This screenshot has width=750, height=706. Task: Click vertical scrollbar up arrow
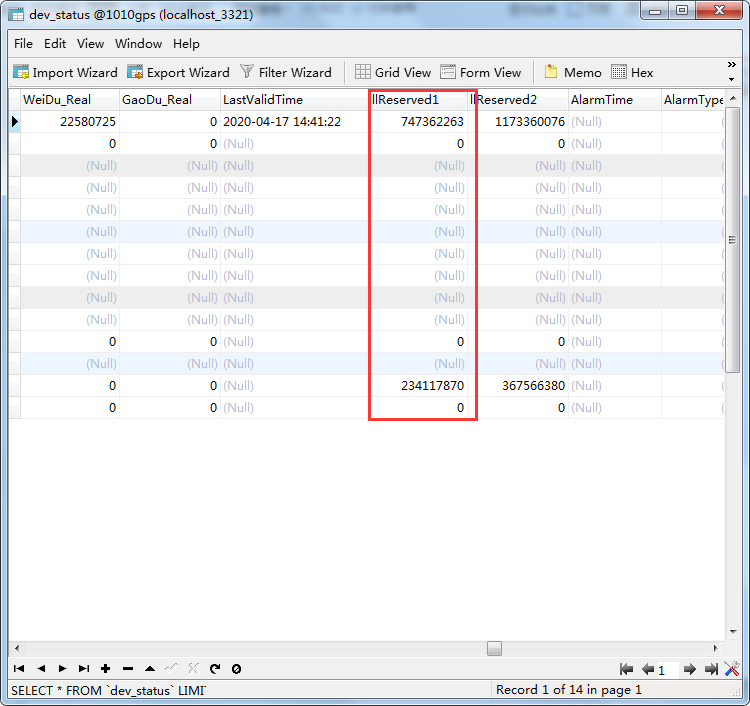coord(733,98)
